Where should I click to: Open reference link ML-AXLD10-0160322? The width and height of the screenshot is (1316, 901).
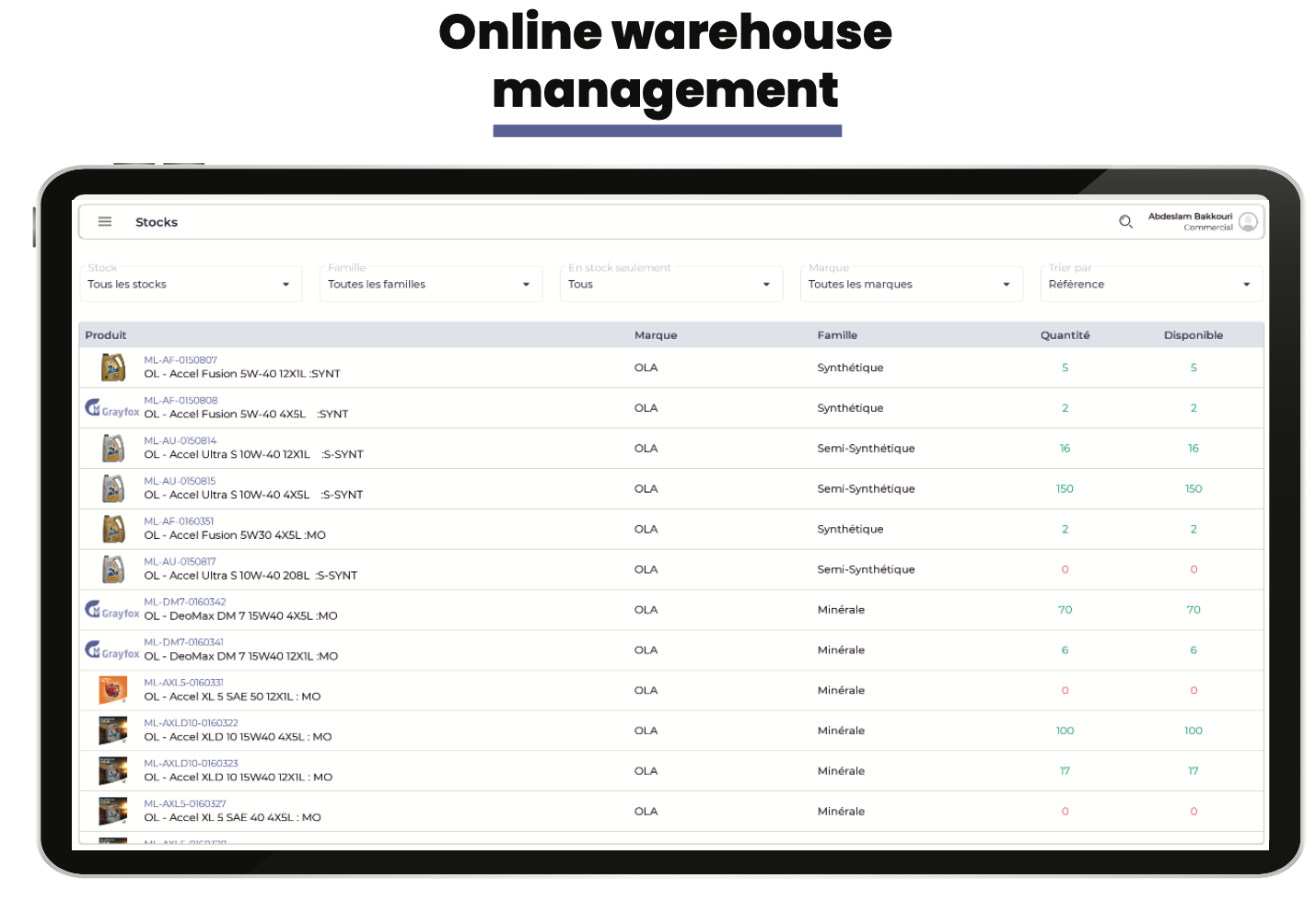pyautogui.click(x=191, y=723)
